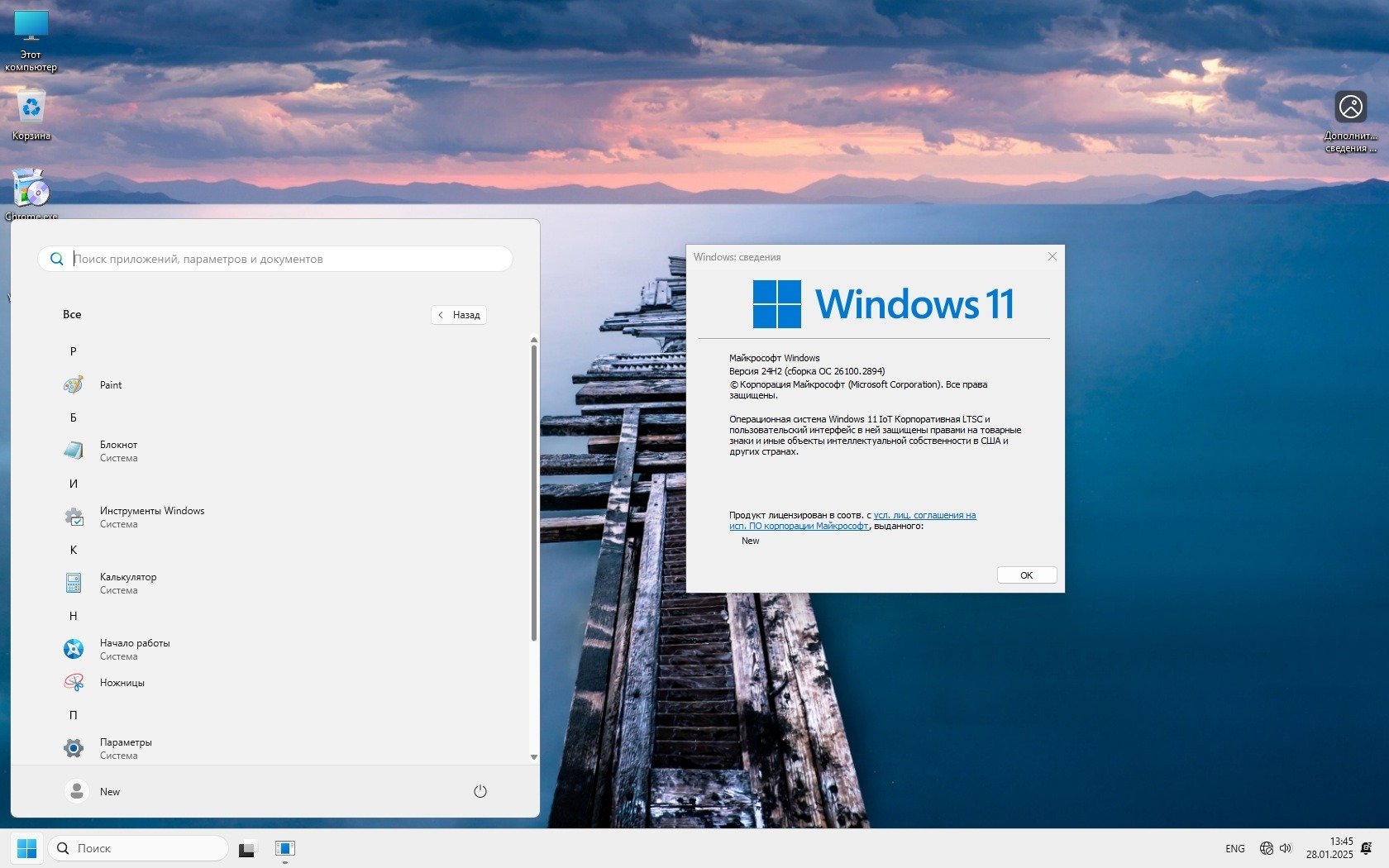Select the letter header К in the app list

[73, 550]
